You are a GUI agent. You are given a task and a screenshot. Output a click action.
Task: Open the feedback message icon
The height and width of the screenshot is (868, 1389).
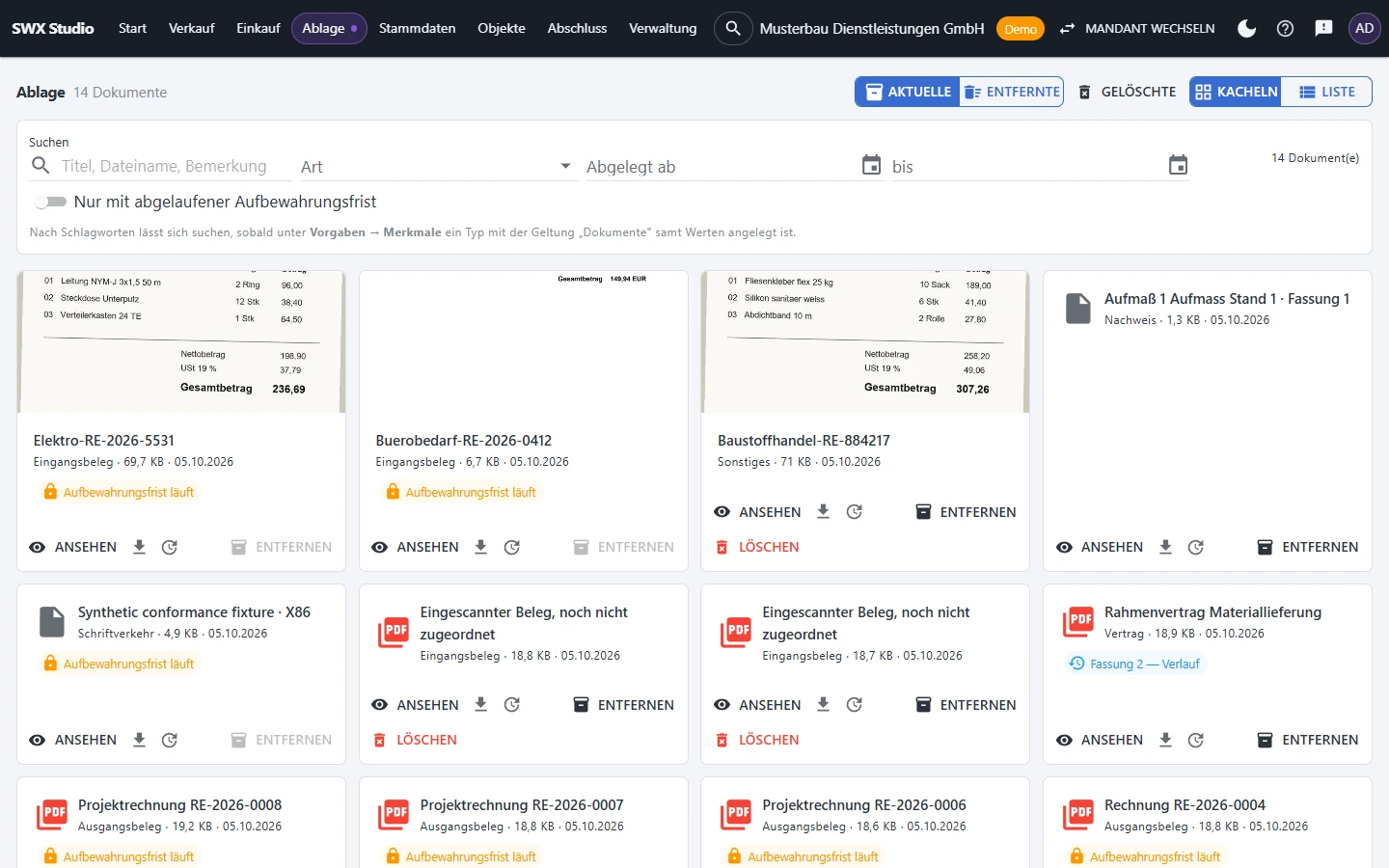[x=1323, y=28]
